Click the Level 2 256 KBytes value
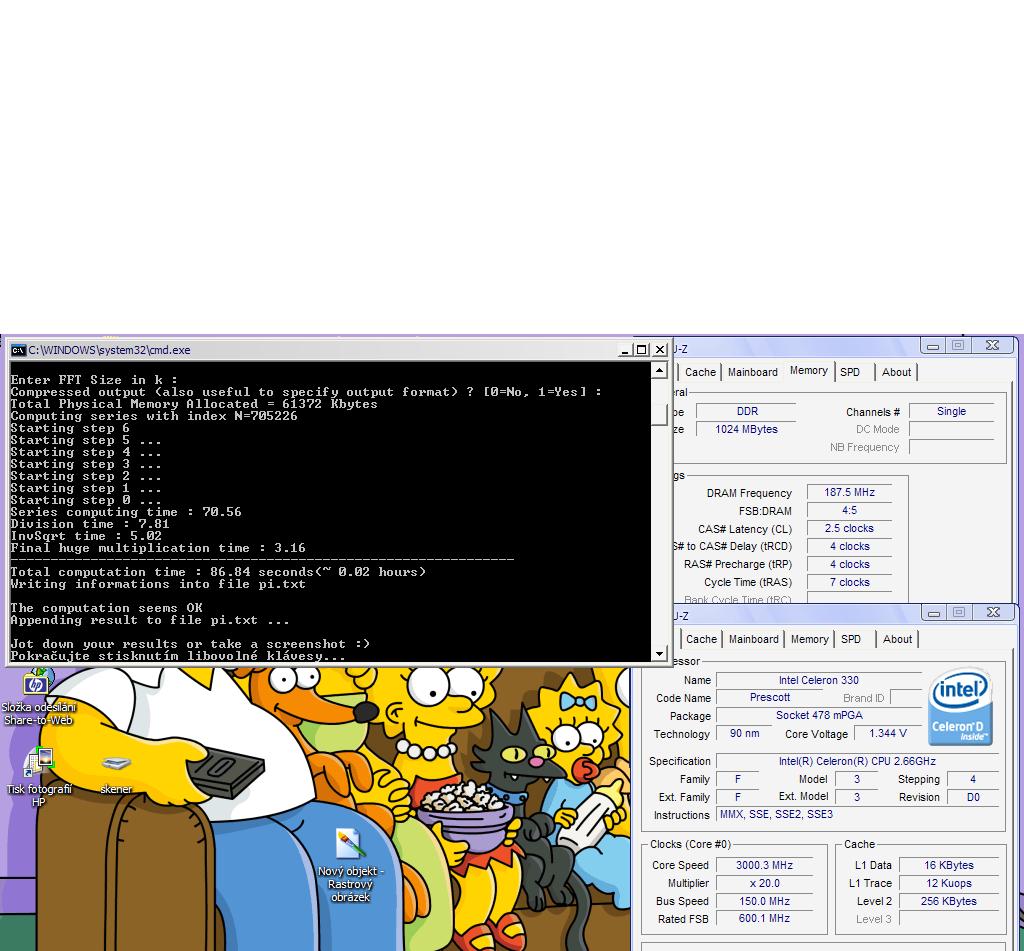 pos(948,901)
